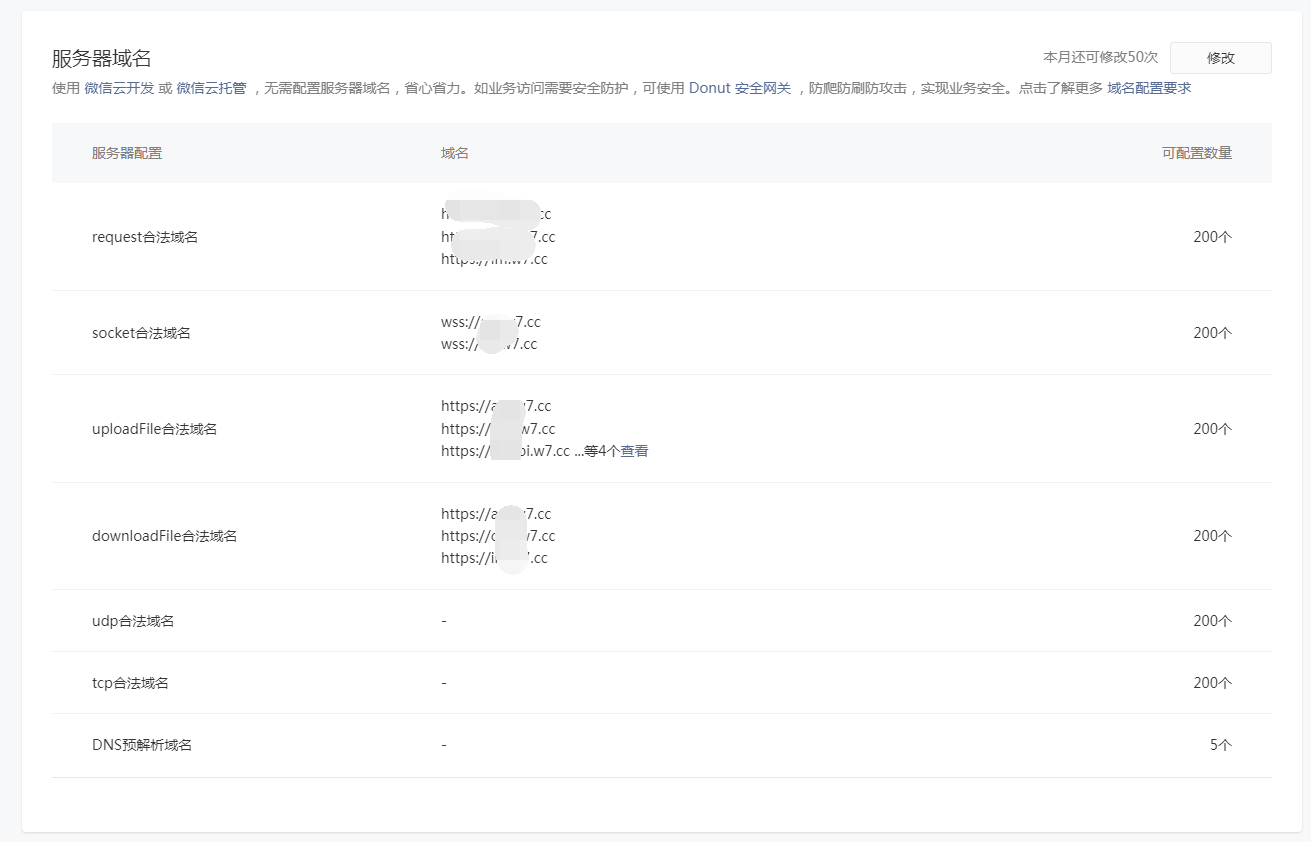Click the downloadFile合法域名 row label

point(164,536)
